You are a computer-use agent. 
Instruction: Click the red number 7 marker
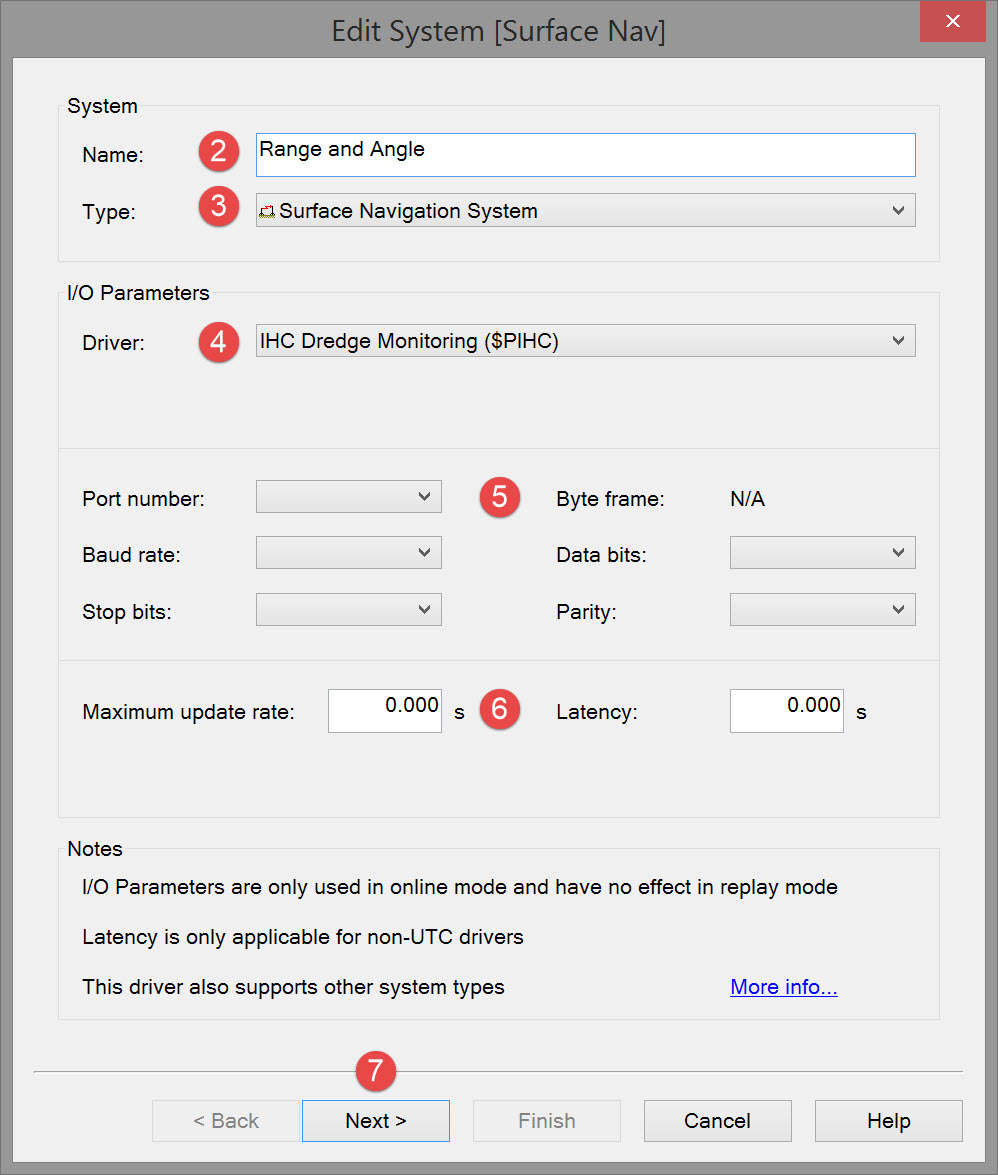[x=376, y=1071]
